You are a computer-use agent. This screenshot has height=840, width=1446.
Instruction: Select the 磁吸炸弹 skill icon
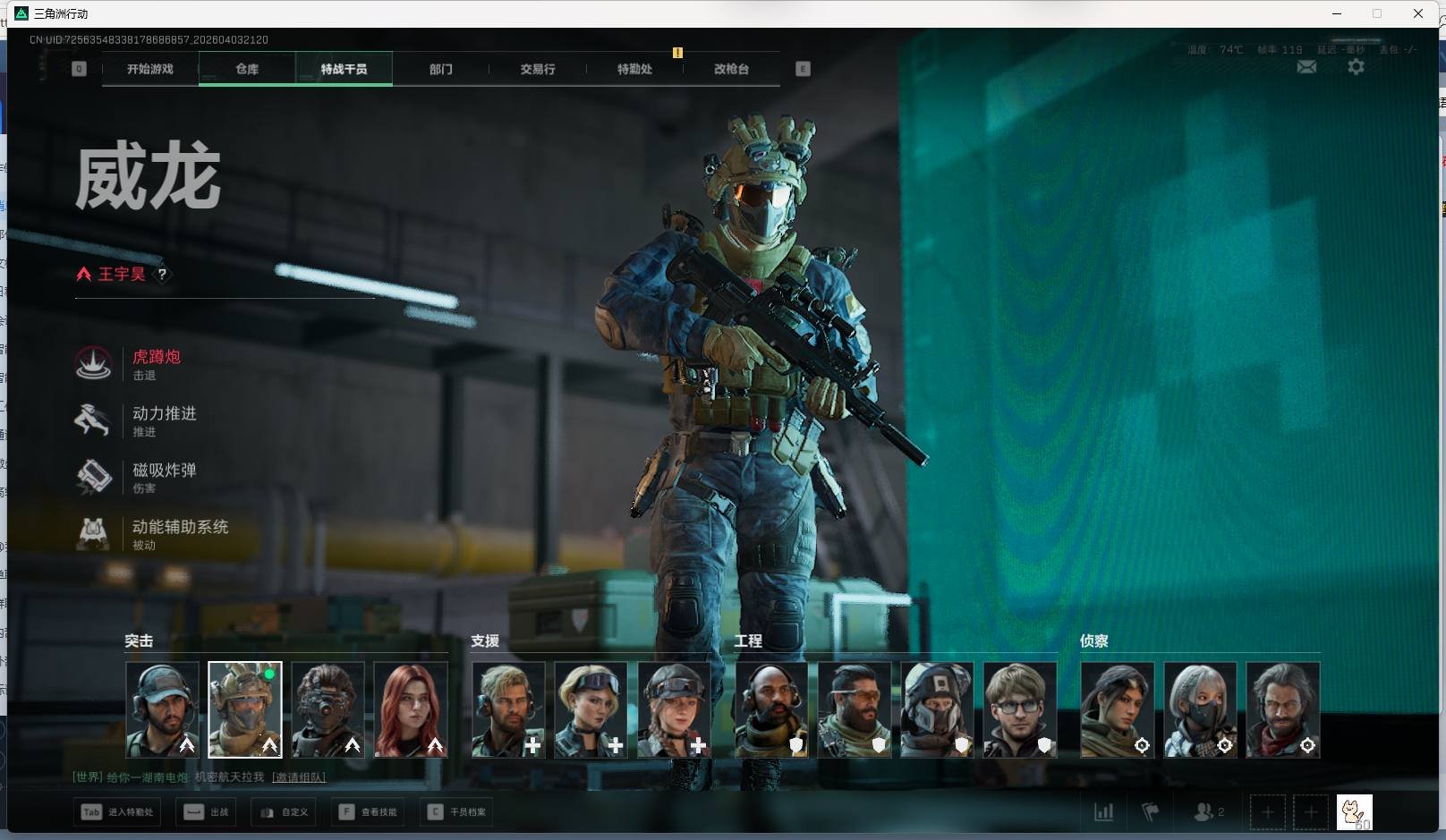click(93, 477)
